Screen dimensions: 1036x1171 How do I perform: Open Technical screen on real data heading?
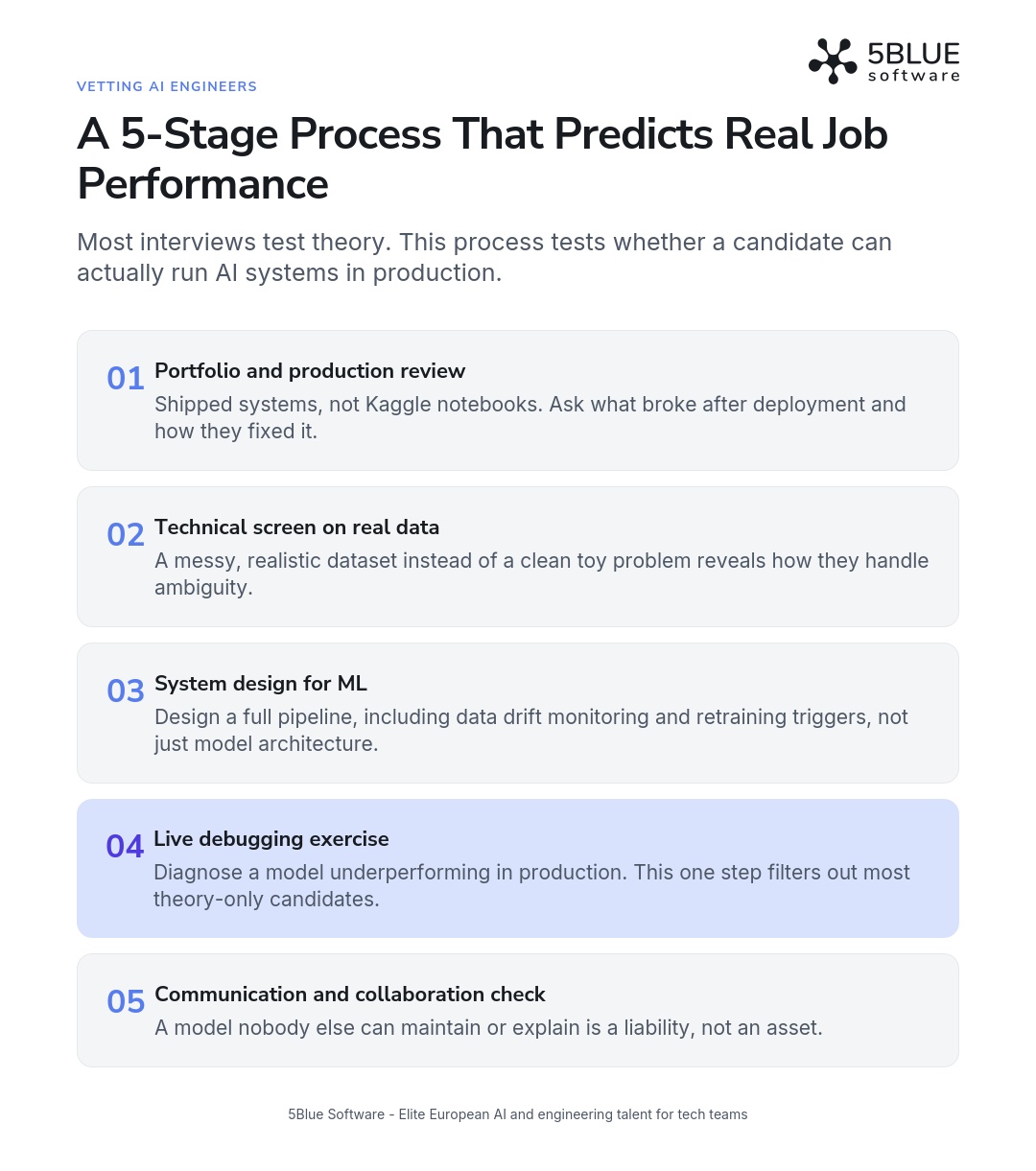click(296, 527)
